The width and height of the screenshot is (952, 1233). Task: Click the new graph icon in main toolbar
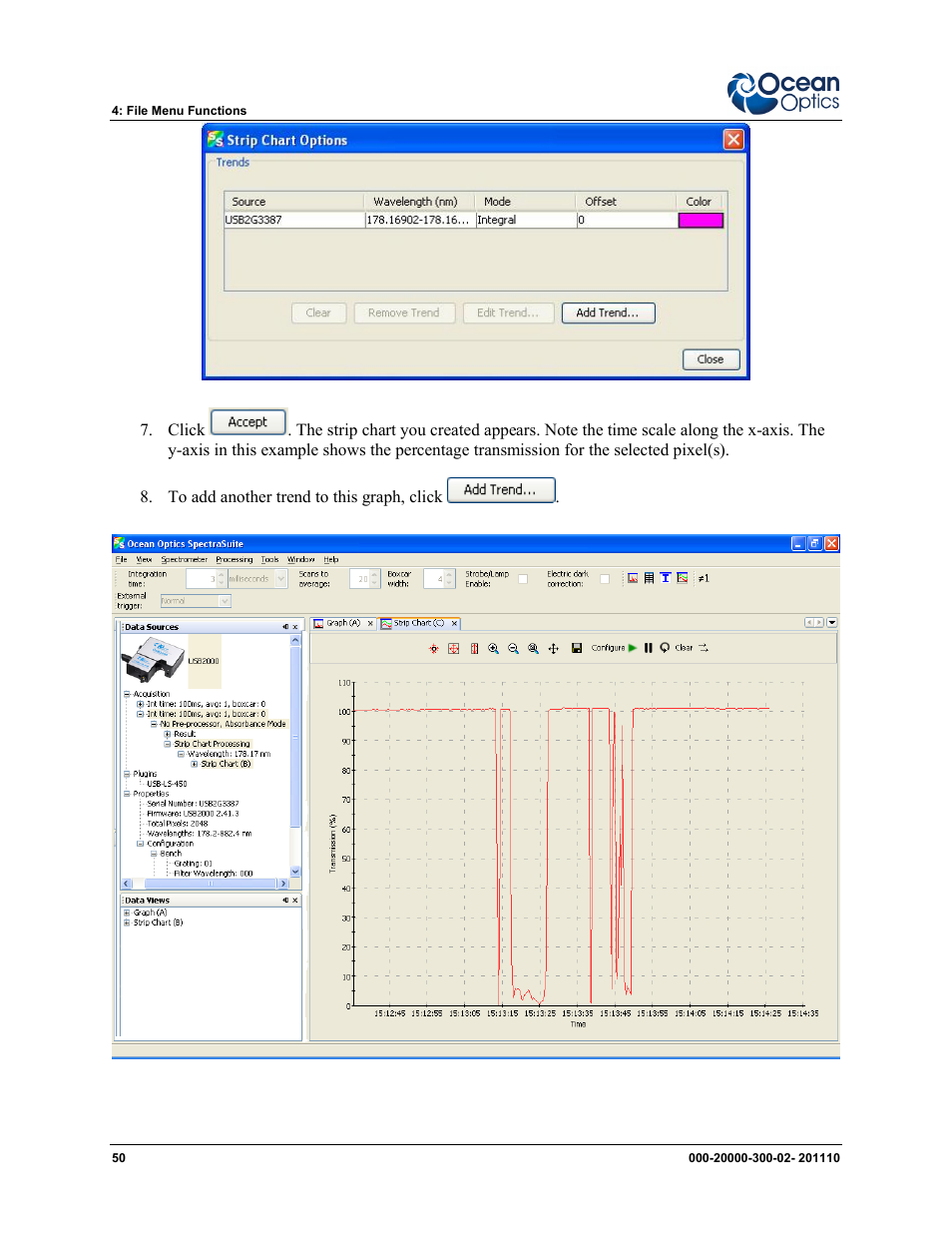[633, 578]
